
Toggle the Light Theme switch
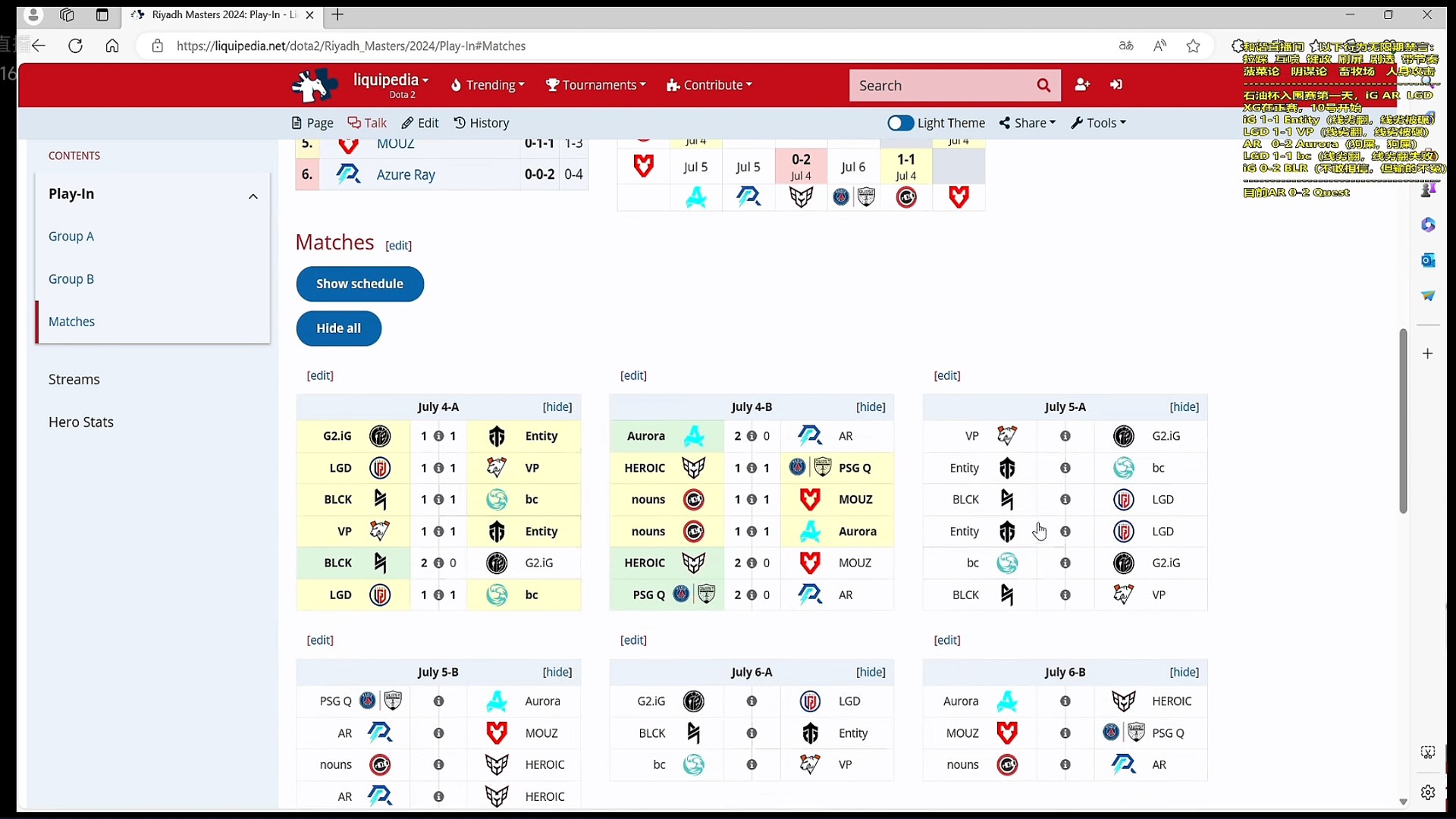[x=900, y=123]
